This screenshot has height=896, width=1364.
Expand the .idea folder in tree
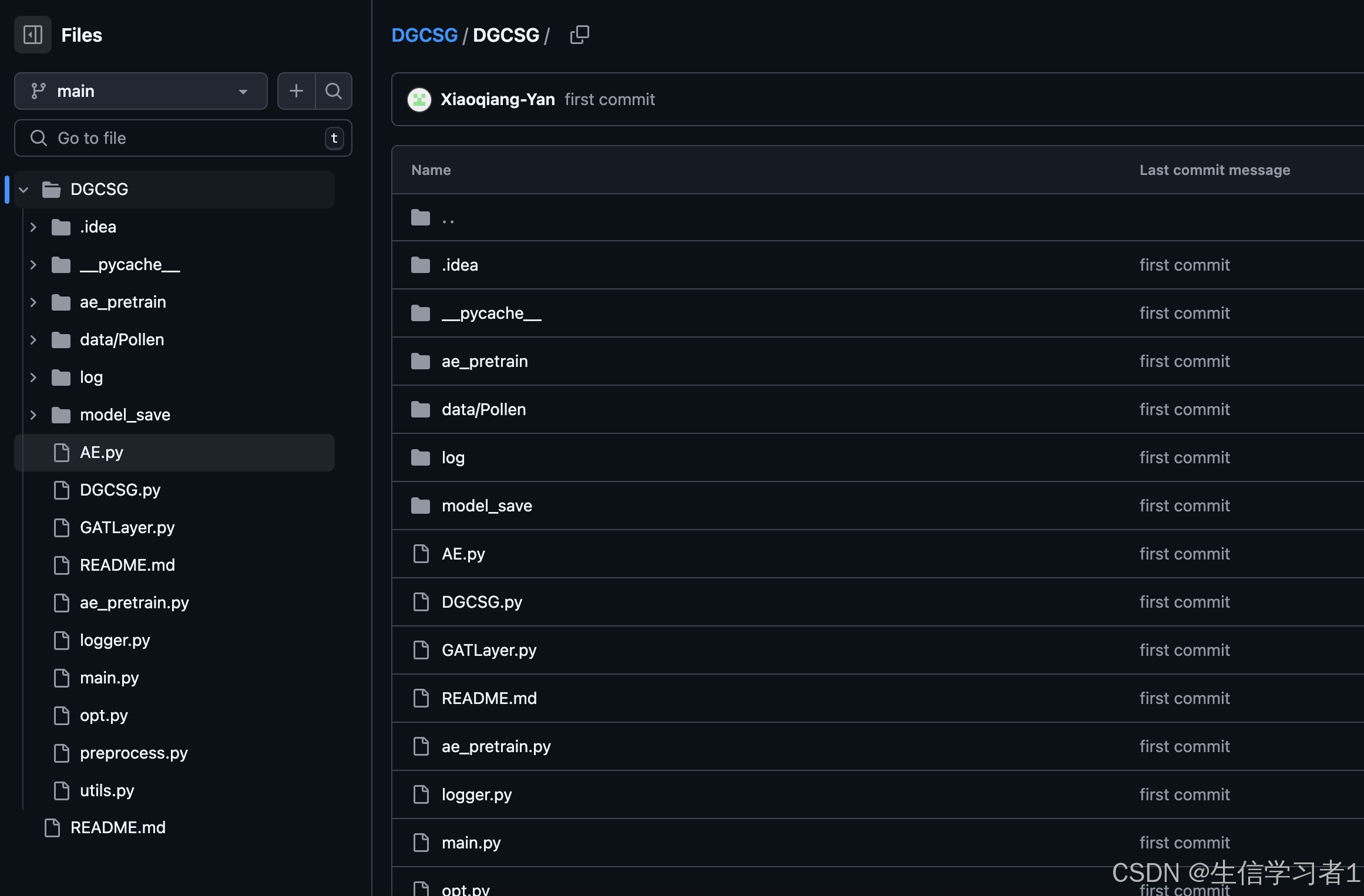tap(33, 227)
